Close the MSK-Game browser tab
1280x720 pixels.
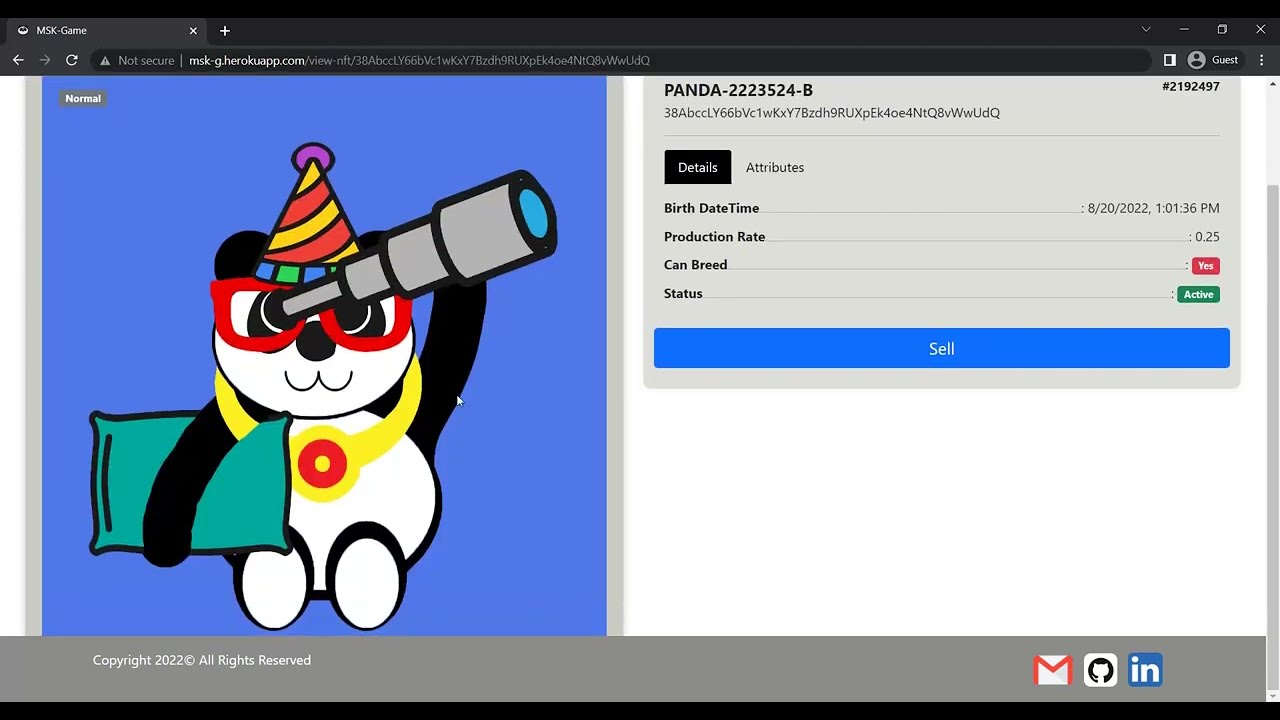pyautogui.click(x=193, y=31)
